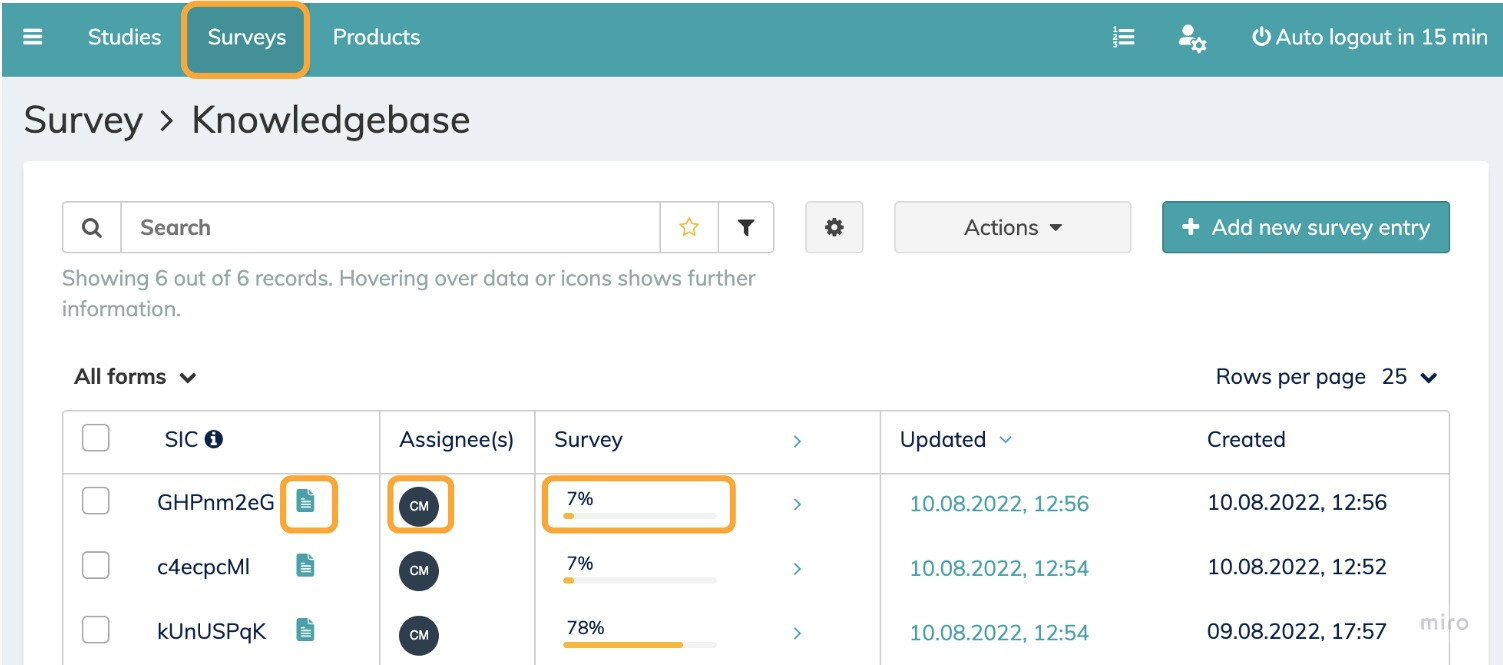This screenshot has height=665, width=1503.
Task: Open the filter funnel icon
Action: 745,228
